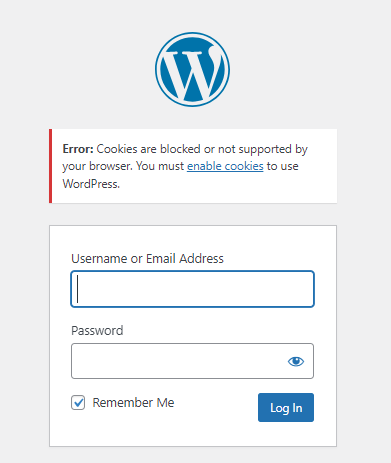This screenshot has height=463, width=391.
Task: Click the You must text before cookies link
Action: [160, 166]
